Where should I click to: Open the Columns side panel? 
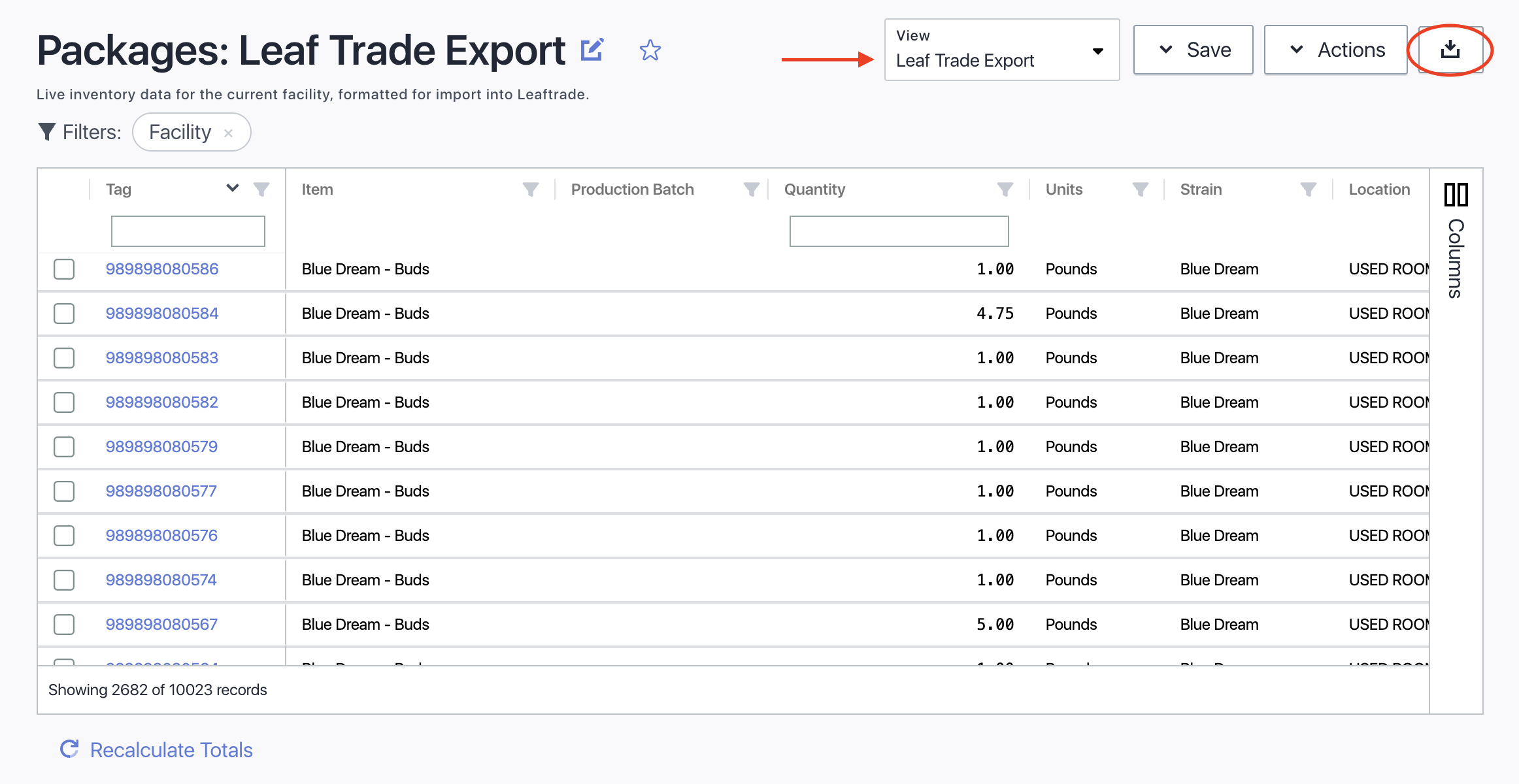coord(1456,240)
